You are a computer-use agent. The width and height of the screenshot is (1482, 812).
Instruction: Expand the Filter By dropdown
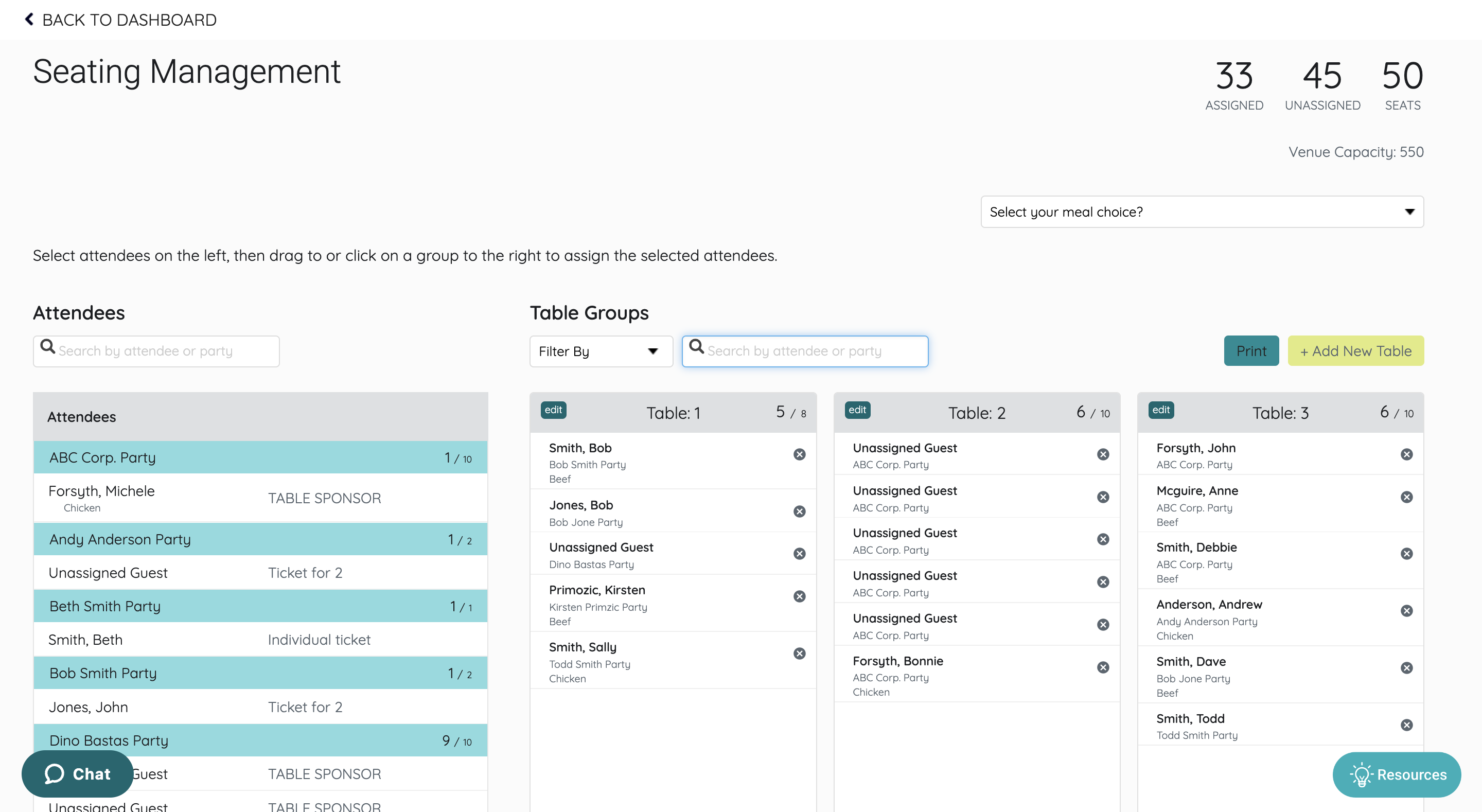(x=601, y=351)
